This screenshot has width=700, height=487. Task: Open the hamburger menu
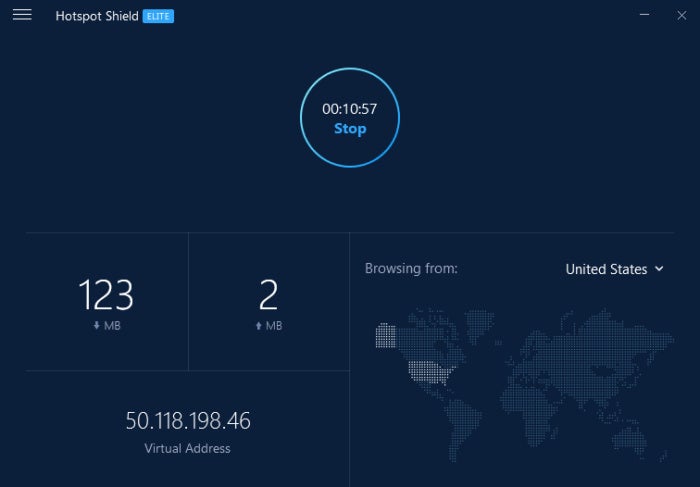(x=22, y=15)
